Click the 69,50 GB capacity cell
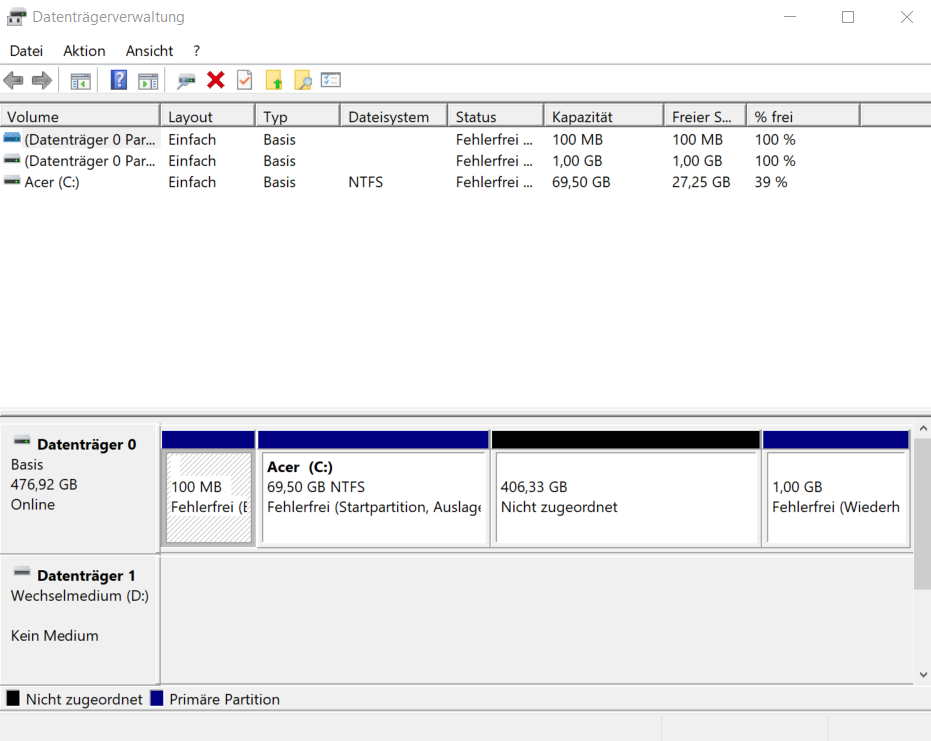Image resolution: width=931 pixels, height=741 pixels. coord(581,182)
